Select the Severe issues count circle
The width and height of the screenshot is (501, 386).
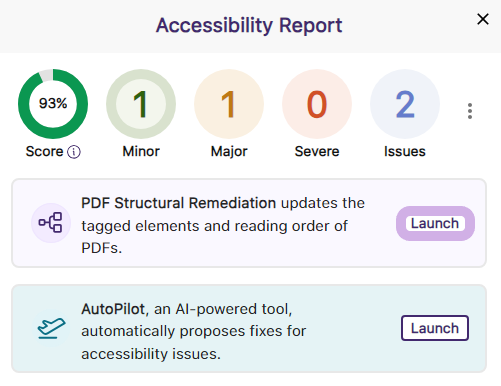click(x=317, y=104)
